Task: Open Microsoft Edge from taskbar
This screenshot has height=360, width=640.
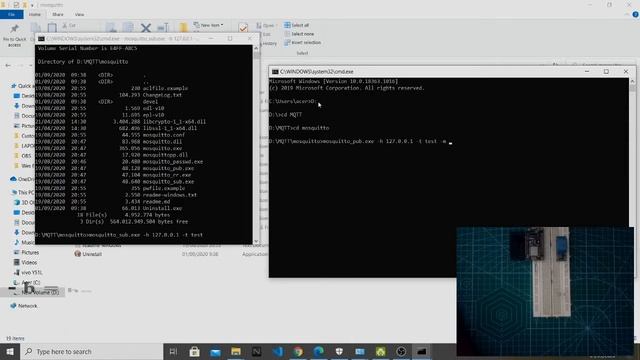Action: tap(319, 351)
